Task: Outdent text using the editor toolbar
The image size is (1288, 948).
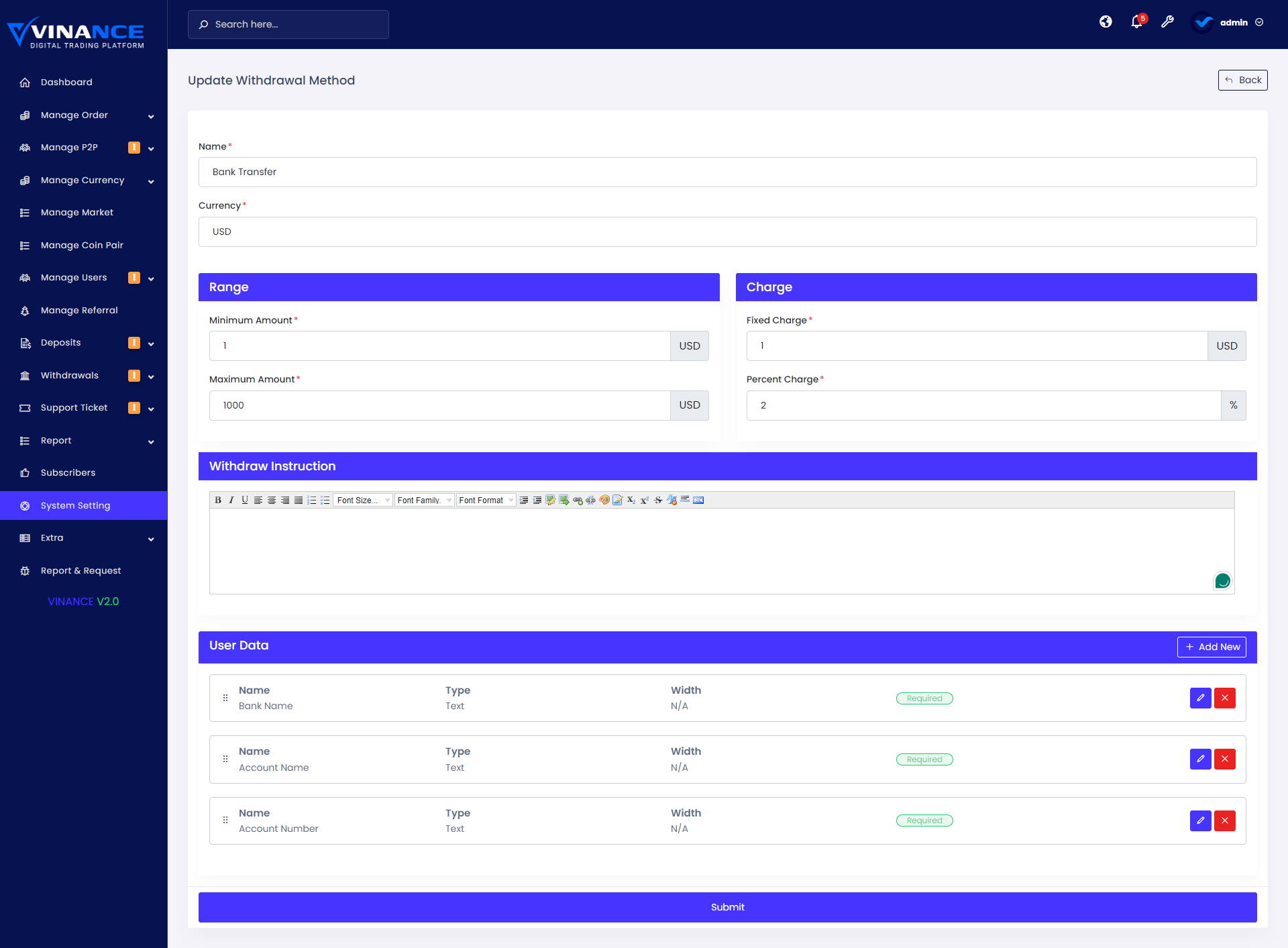Action: [537, 500]
